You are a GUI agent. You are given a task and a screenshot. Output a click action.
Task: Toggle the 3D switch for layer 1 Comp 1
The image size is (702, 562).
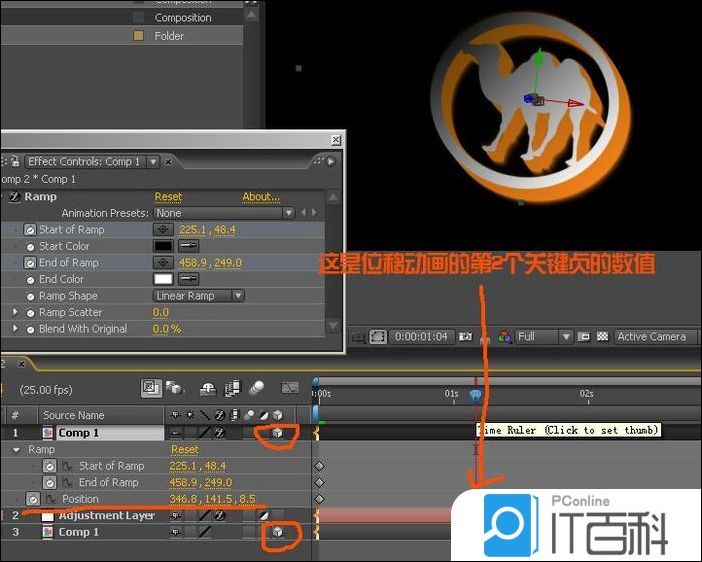click(x=278, y=432)
